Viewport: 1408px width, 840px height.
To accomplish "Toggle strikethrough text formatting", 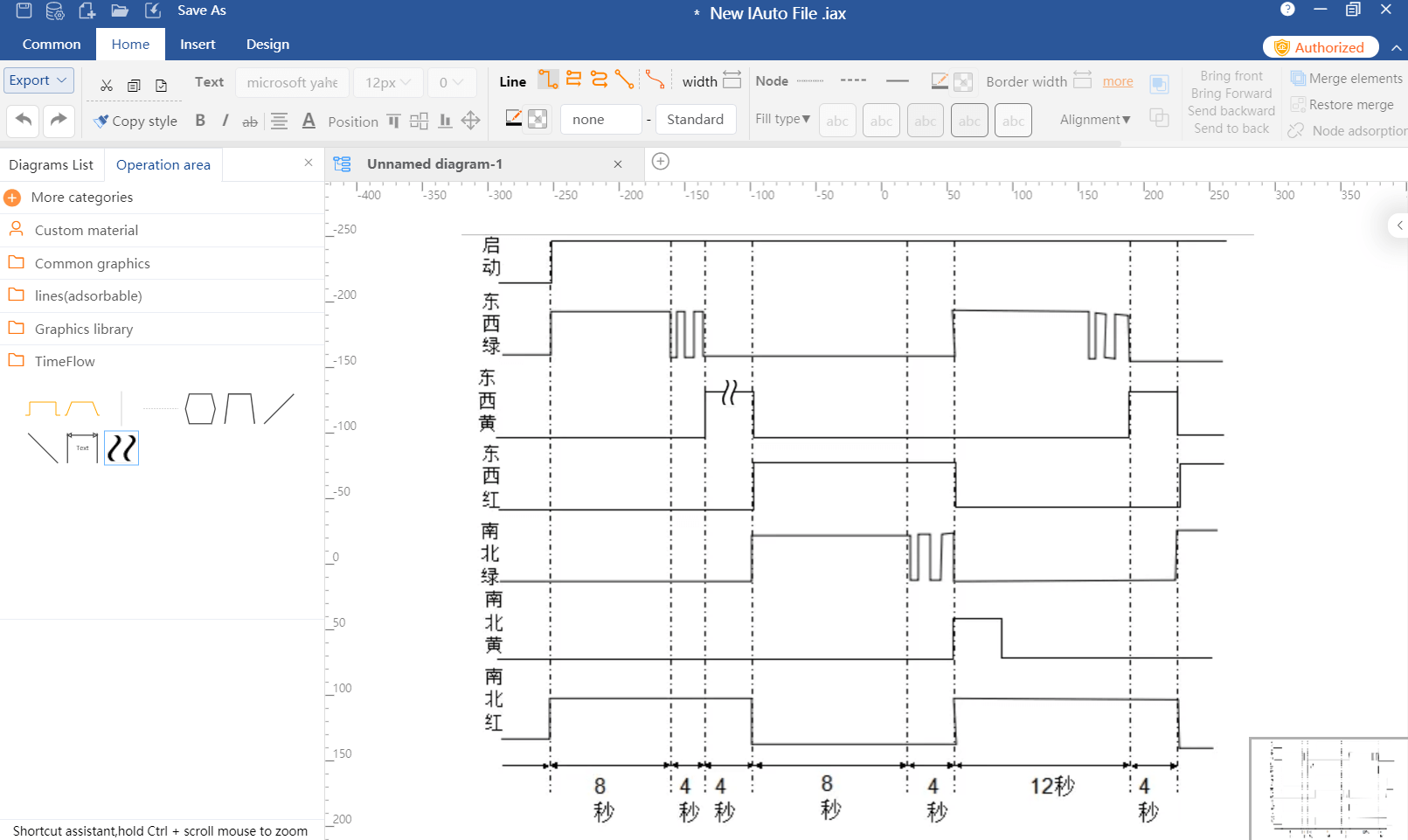I will pos(250,121).
